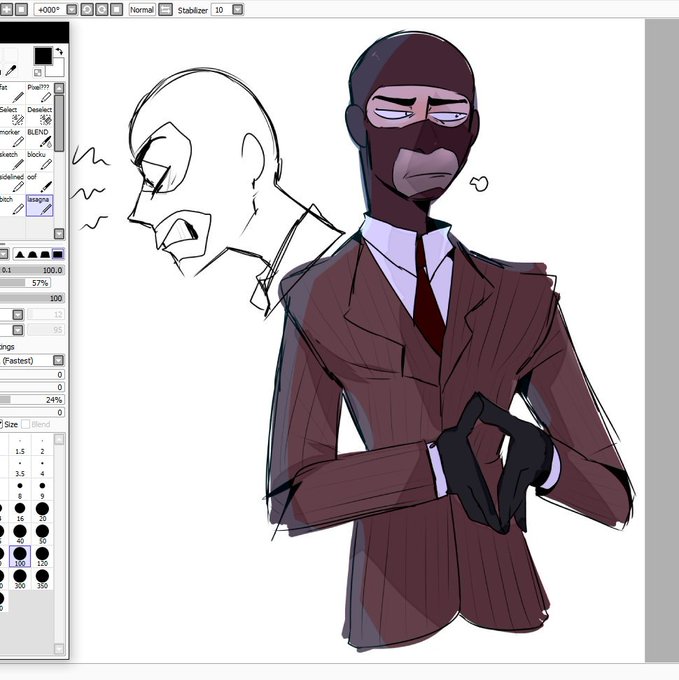Select the sketch brush tool
679x680 pixels.
click(x=12, y=160)
